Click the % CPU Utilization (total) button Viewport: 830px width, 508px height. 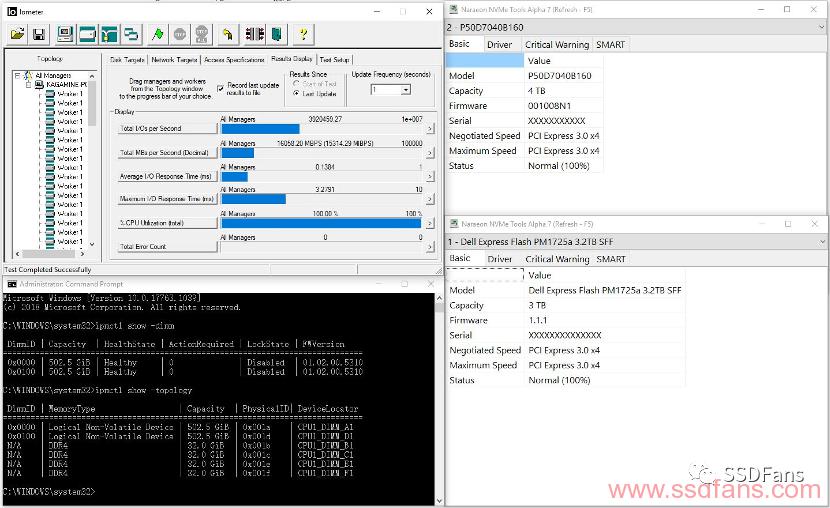tap(168, 223)
